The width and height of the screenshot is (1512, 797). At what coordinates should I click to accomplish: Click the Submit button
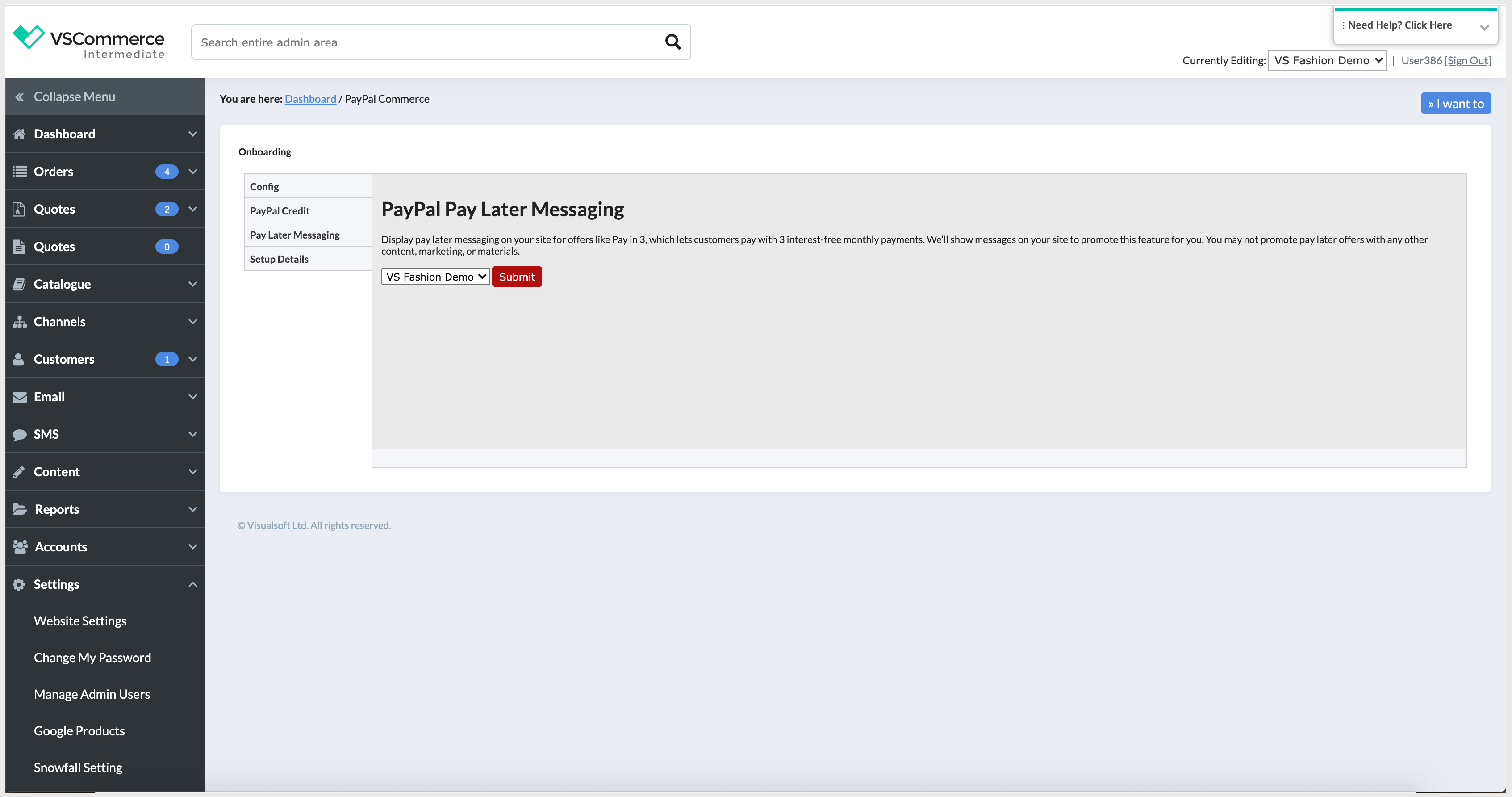click(517, 276)
